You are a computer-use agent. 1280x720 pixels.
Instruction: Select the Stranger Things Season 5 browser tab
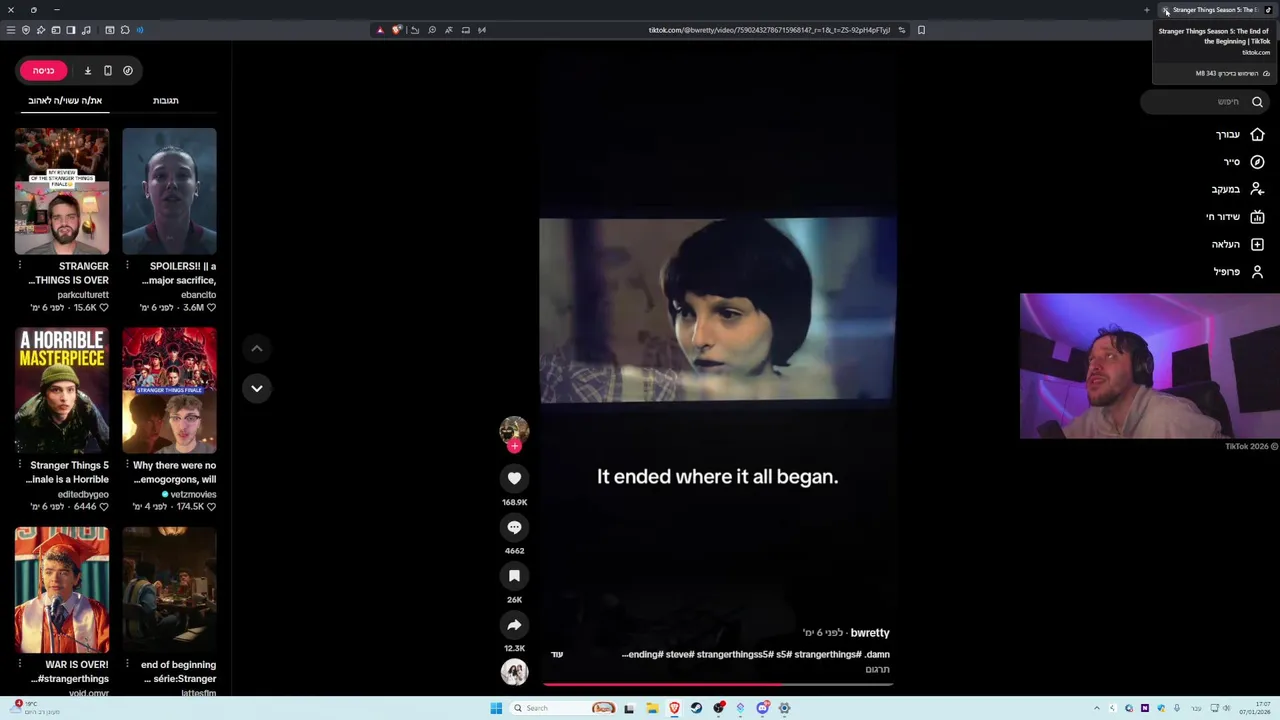point(1216,10)
